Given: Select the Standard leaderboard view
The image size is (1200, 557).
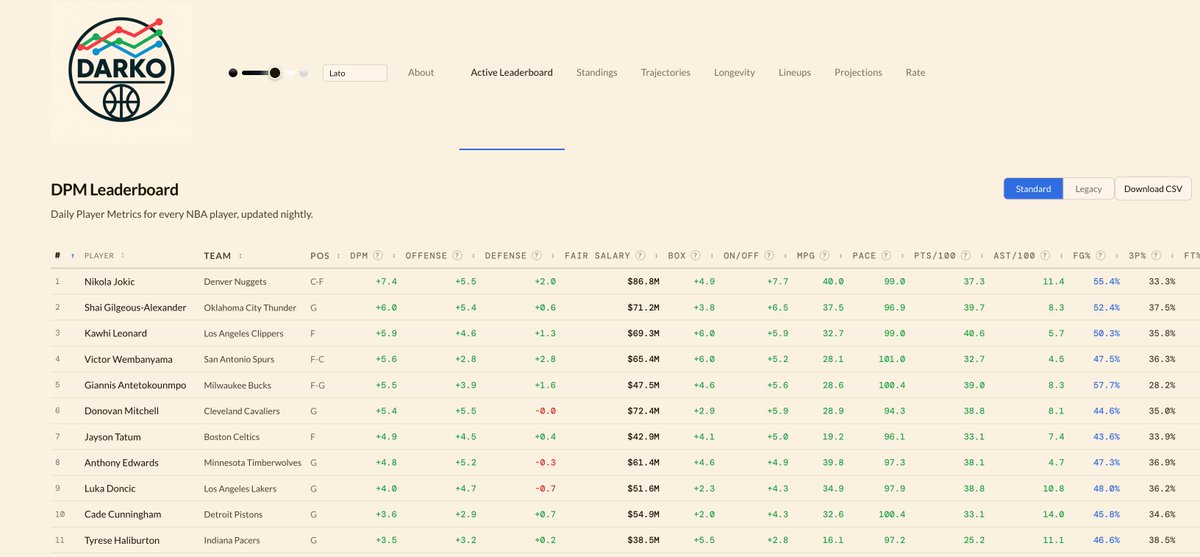Looking at the screenshot, I should click(1033, 188).
